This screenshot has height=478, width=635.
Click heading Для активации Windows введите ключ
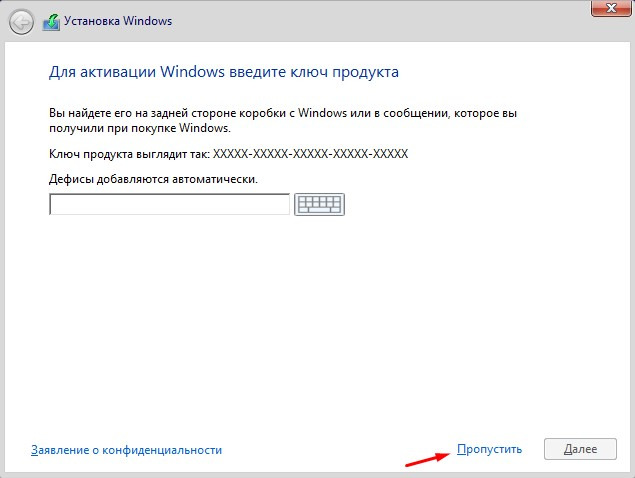click(224, 72)
